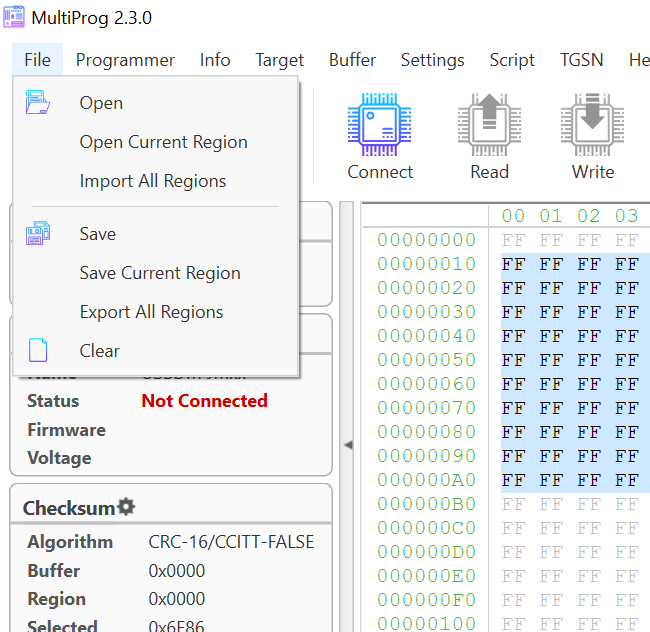Click address row 000000B0
Viewport: 650px width, 632px height.
[x=426, y=504]
